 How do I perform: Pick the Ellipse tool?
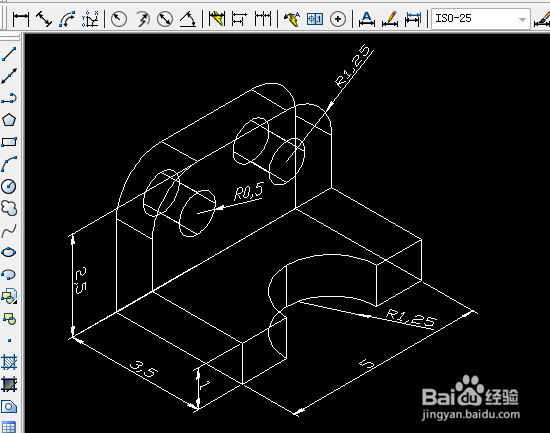click(9, 252)
